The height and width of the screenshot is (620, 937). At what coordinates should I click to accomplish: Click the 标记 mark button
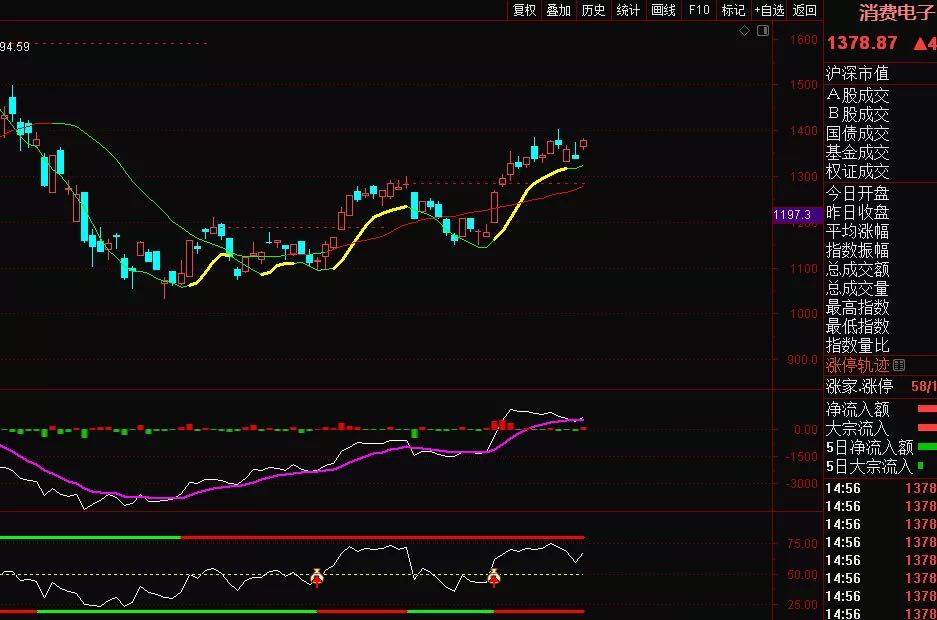pyautogui.click(x=733, y=10)
